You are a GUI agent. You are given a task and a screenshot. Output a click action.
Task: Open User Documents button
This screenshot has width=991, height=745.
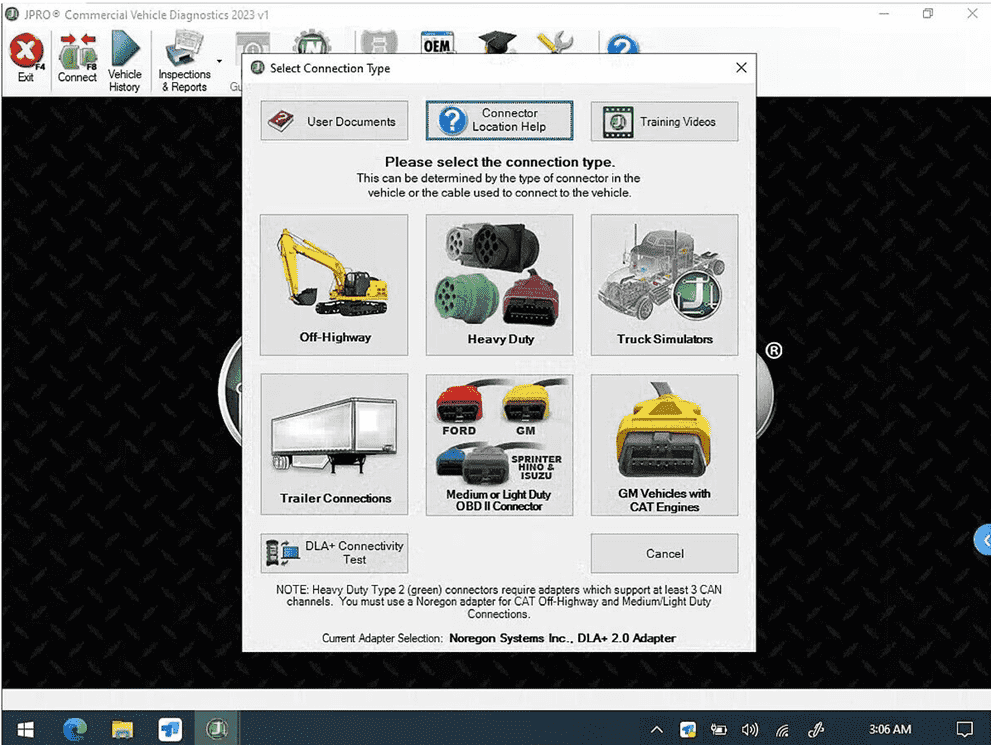pos(334,121)
